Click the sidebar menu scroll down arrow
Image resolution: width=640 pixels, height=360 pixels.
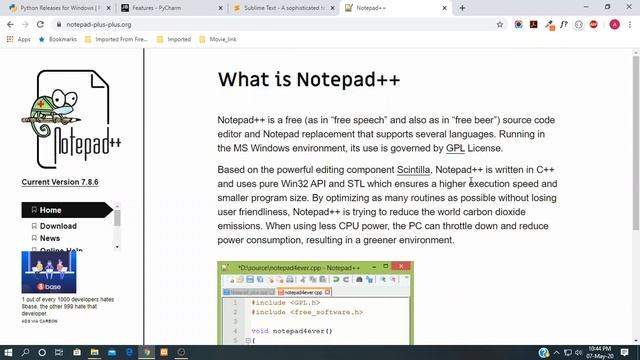(x=117, y=247)
